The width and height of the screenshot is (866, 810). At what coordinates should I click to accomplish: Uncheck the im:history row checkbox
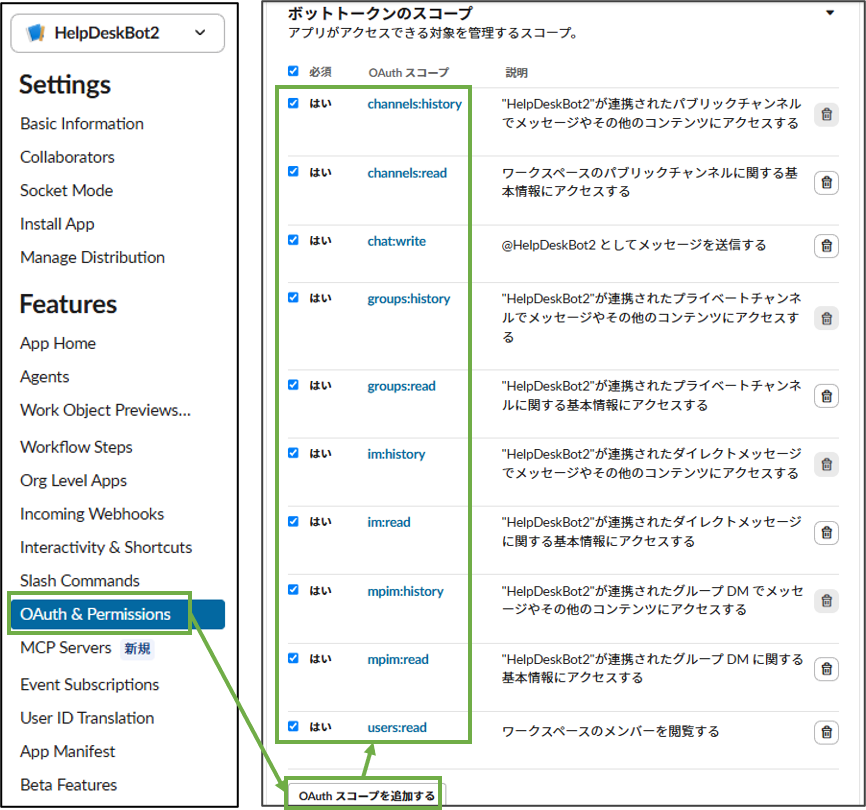click(x=293, y=453)
